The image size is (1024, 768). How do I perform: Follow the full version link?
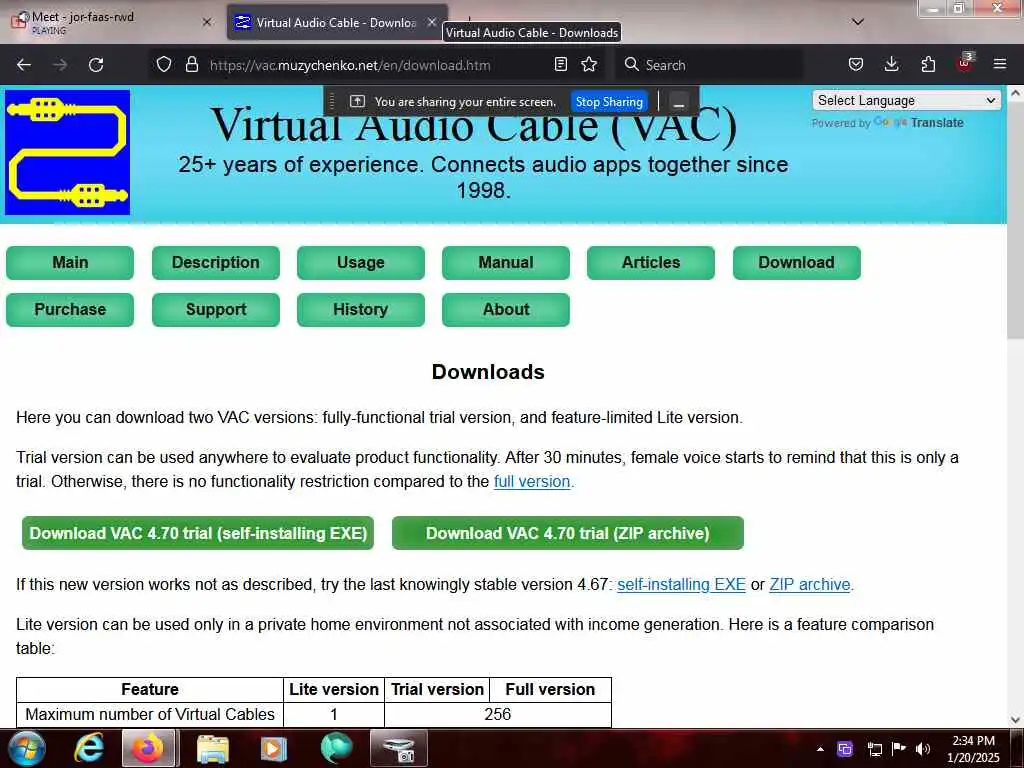[x=532, y=481]
